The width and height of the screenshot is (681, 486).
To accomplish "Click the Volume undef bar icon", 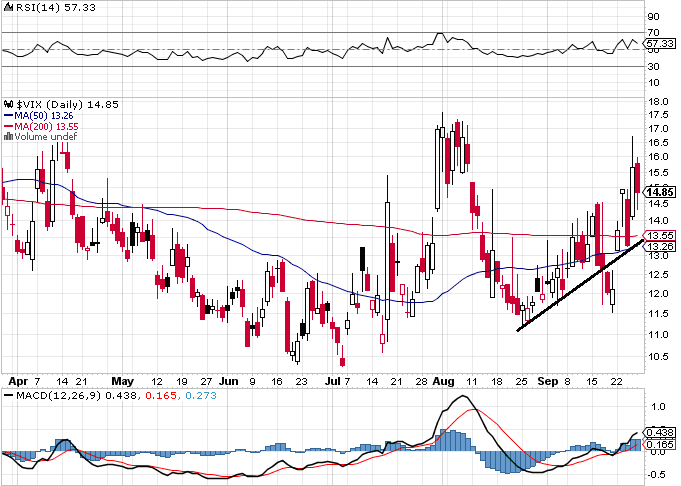I will (9, 137).
